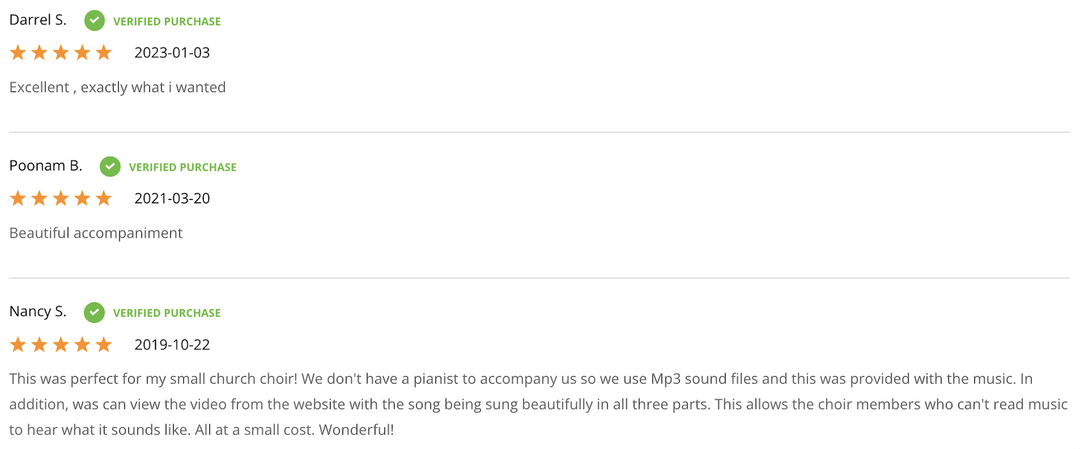The height and width of the screenshot is (449, 1080).
Task: Click the 'Beautiful accompaniment' review text
Action: (96, 233)
